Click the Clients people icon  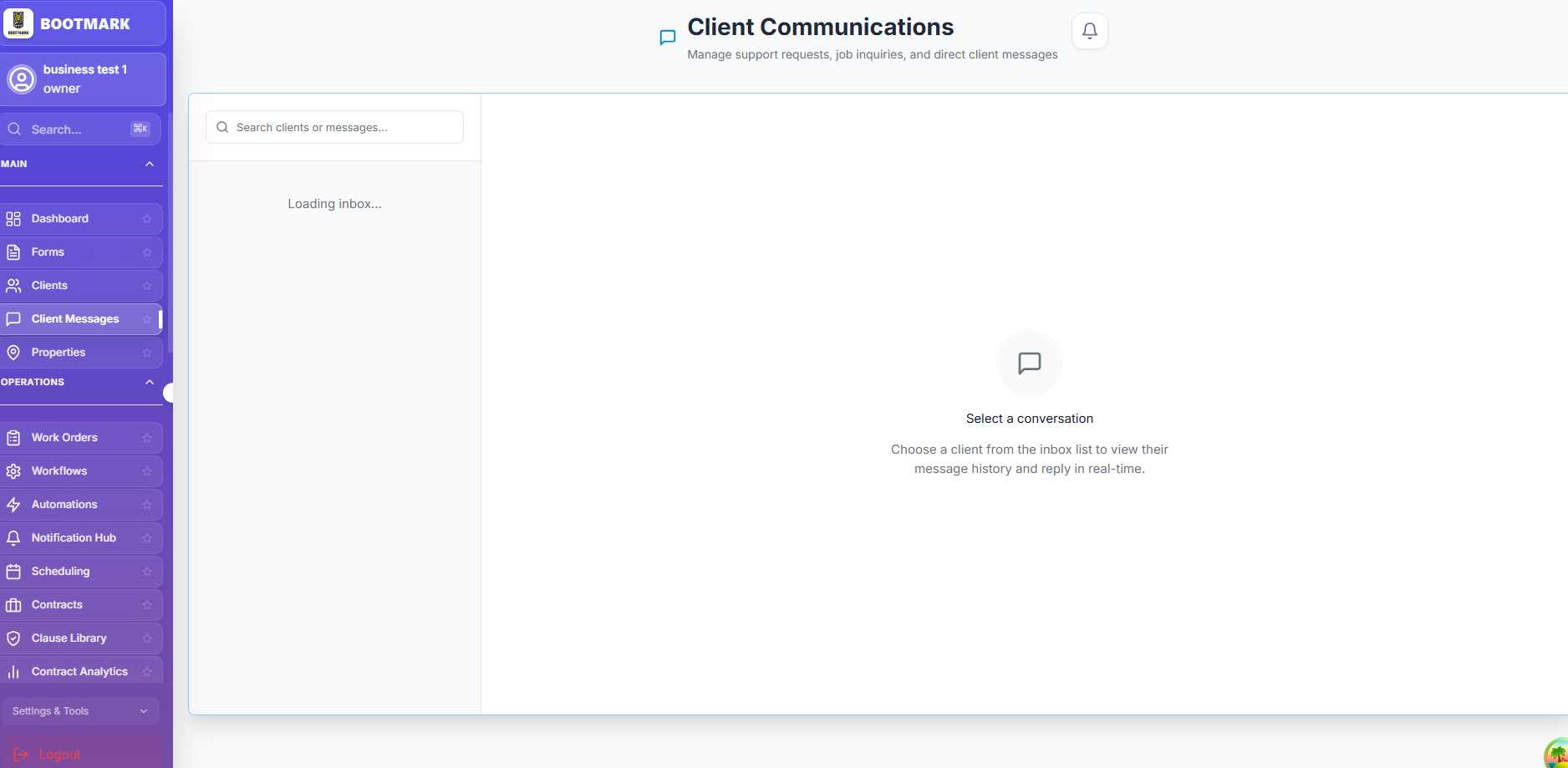(x=13, y=286)
